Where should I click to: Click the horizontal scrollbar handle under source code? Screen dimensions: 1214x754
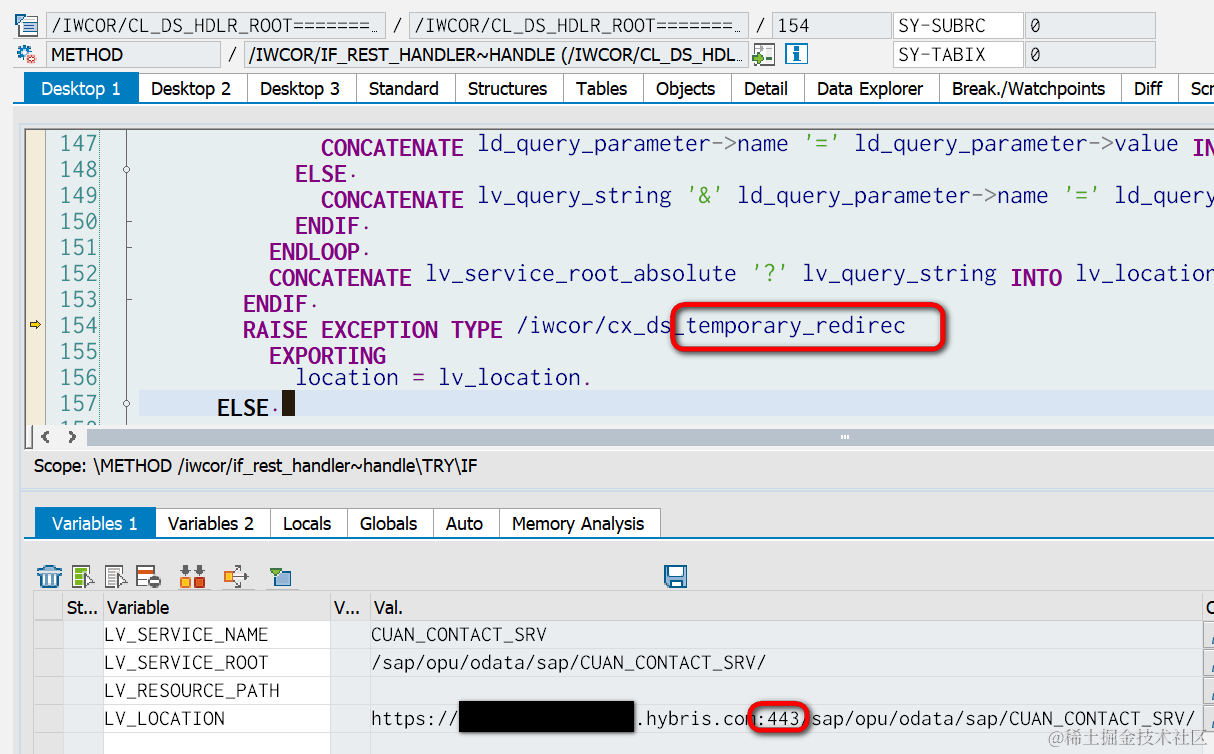point(845,437)
